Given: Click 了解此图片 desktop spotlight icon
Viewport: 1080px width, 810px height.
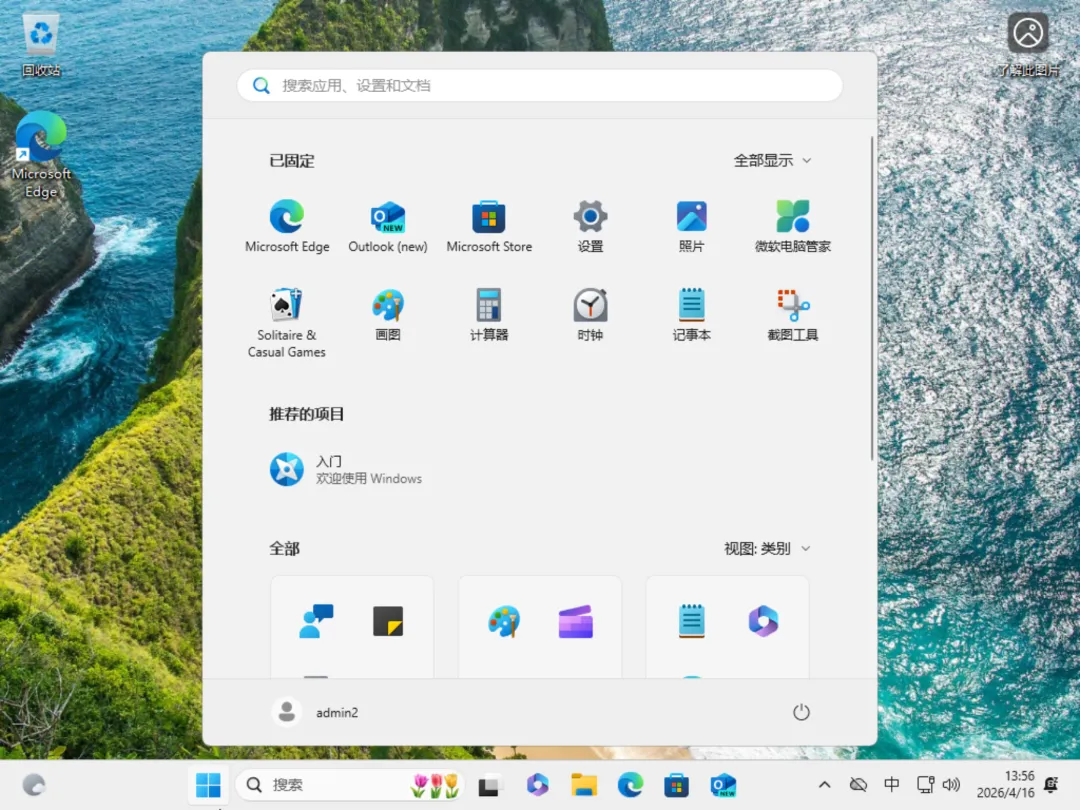Looking at the screenshot, I should pos(1028,44).
